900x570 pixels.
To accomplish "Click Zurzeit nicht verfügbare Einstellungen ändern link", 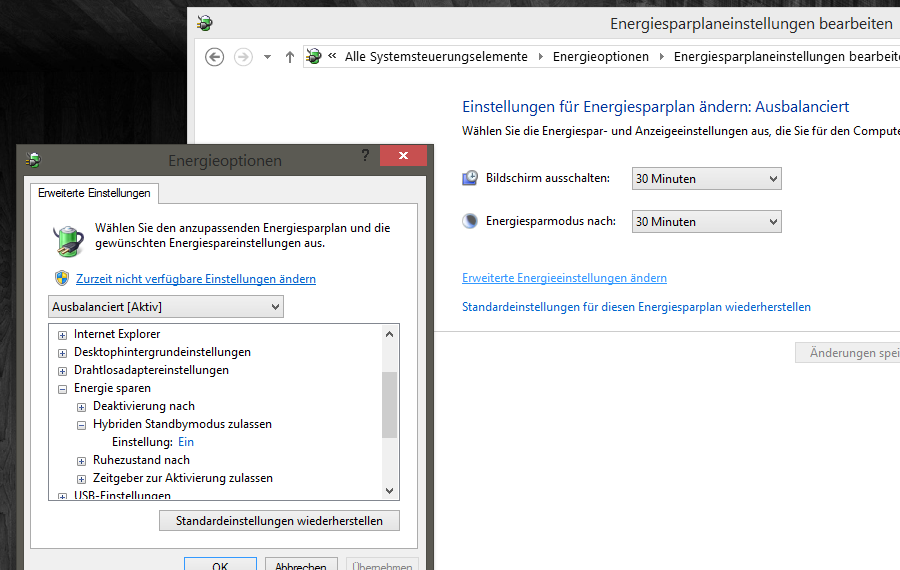I will tap(196, 279).
